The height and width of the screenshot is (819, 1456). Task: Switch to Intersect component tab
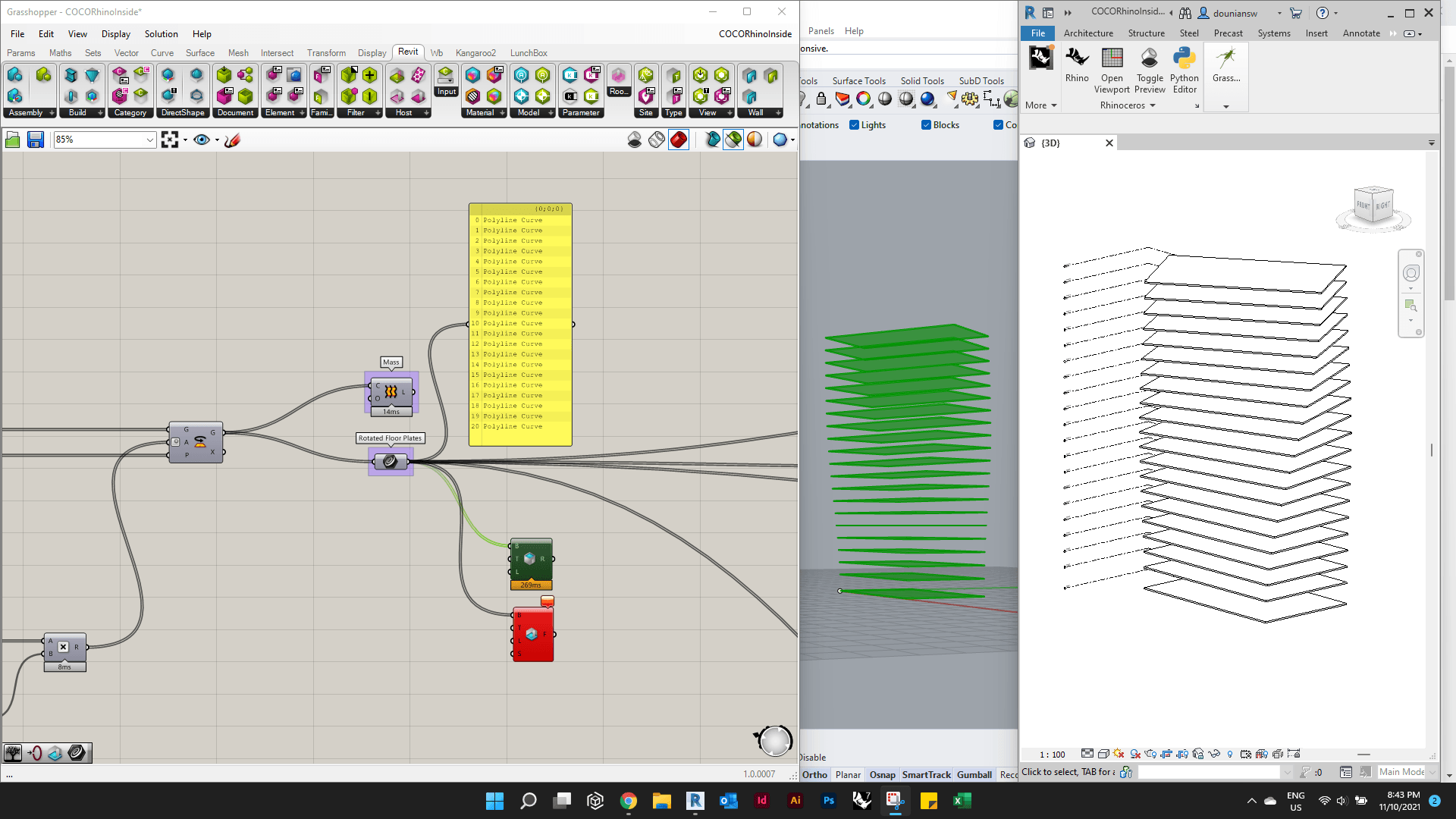point(277,53)
